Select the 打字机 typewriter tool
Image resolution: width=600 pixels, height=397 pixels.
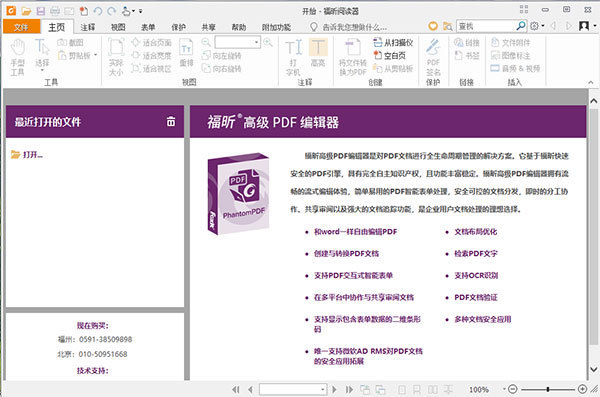293,57
